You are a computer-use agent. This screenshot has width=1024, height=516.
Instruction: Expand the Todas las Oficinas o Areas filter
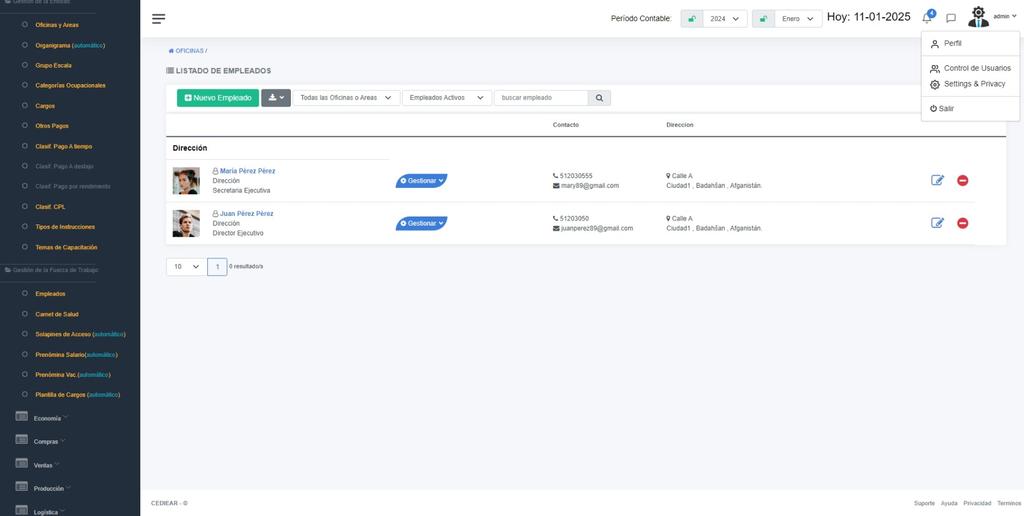pyautogui.click(x=346, y=98)
